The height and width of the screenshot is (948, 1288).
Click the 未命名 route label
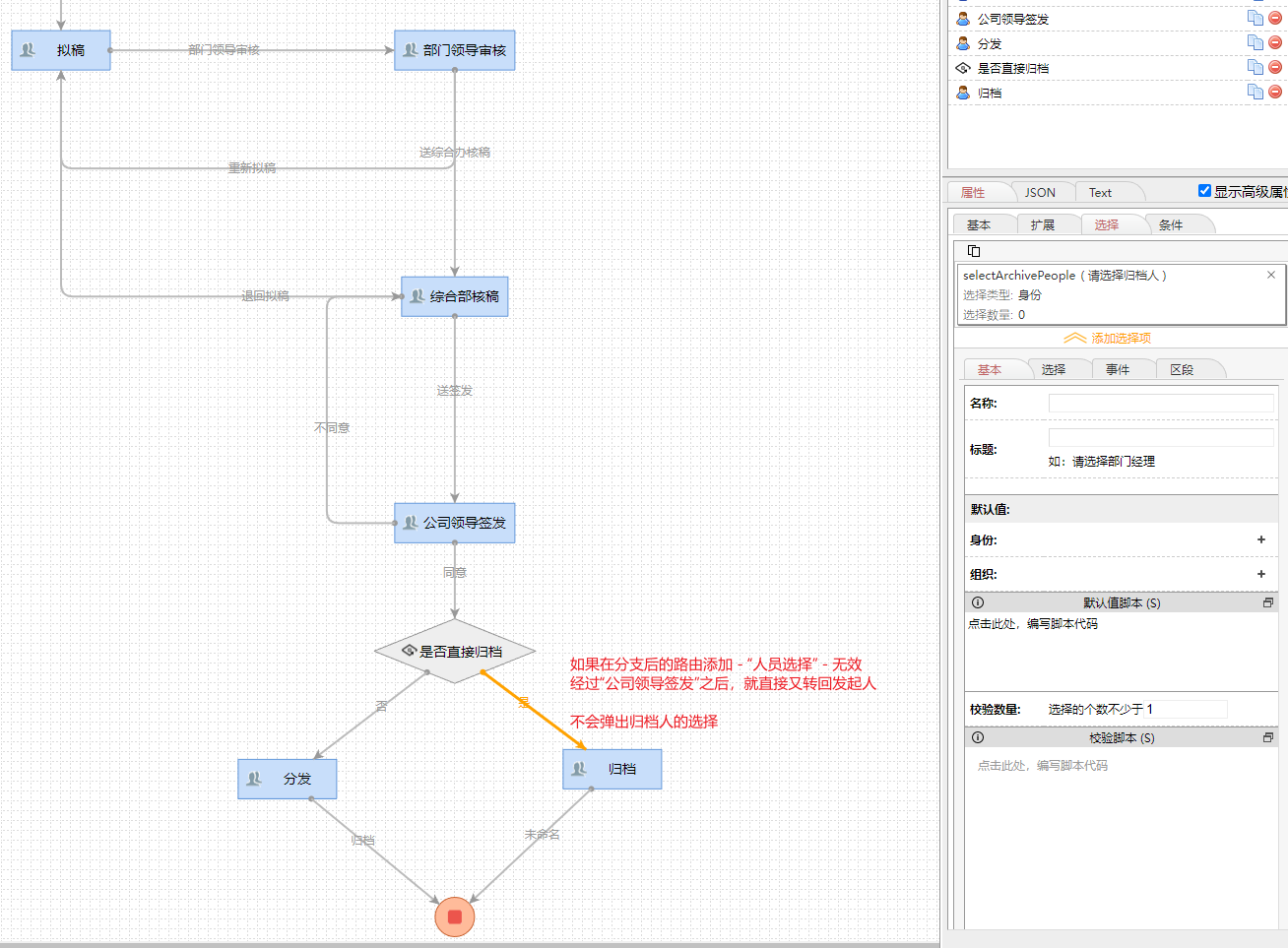543,835
